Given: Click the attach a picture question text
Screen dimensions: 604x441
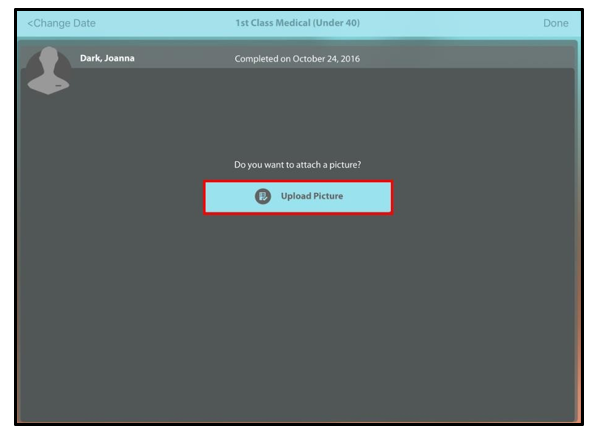Looking at the screenshot, I should [297, 164].
